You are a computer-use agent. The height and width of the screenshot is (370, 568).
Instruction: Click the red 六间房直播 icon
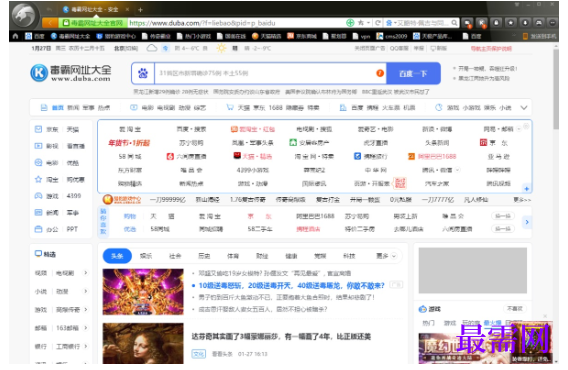(x=170, y=156)
